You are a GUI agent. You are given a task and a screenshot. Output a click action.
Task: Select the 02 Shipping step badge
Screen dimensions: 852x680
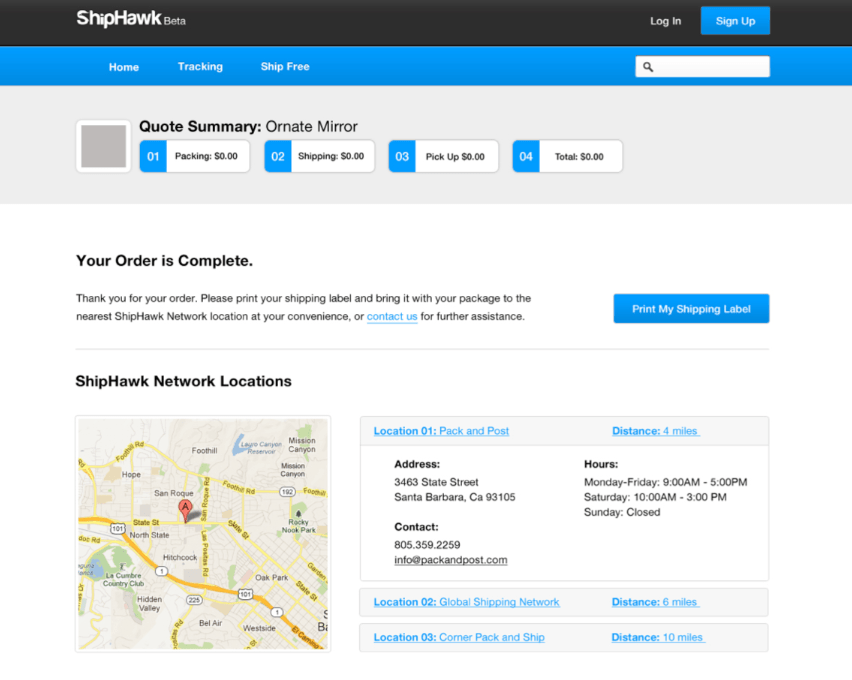click(278, 156)
